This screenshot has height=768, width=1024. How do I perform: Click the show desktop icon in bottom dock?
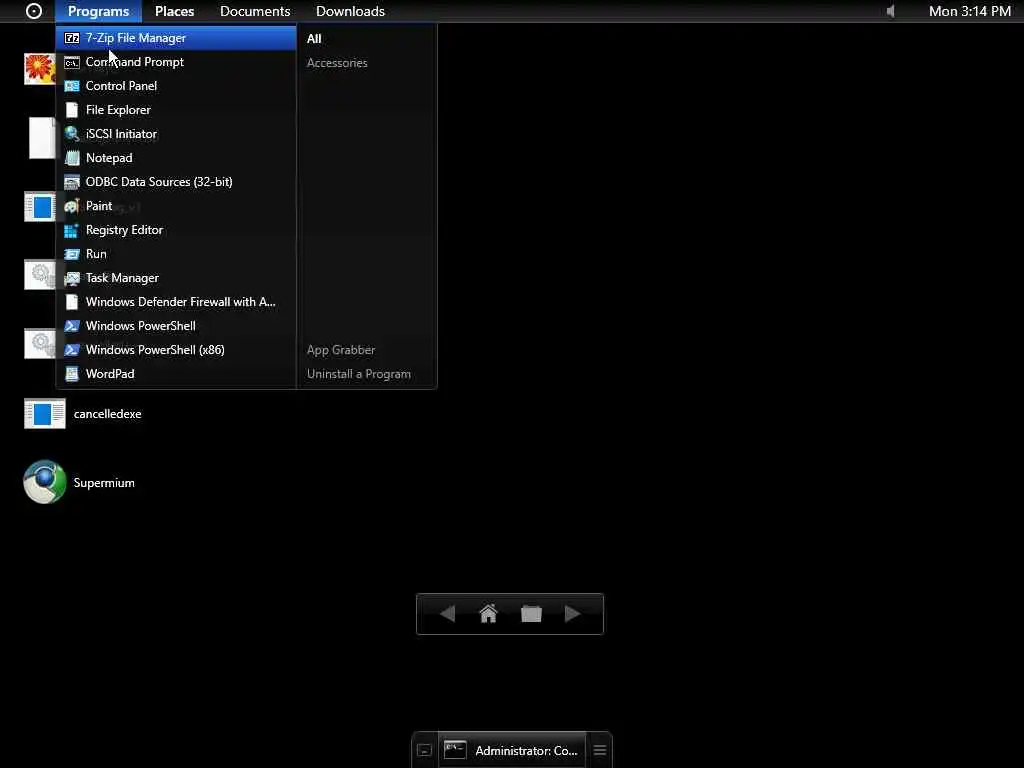point(424,751)
